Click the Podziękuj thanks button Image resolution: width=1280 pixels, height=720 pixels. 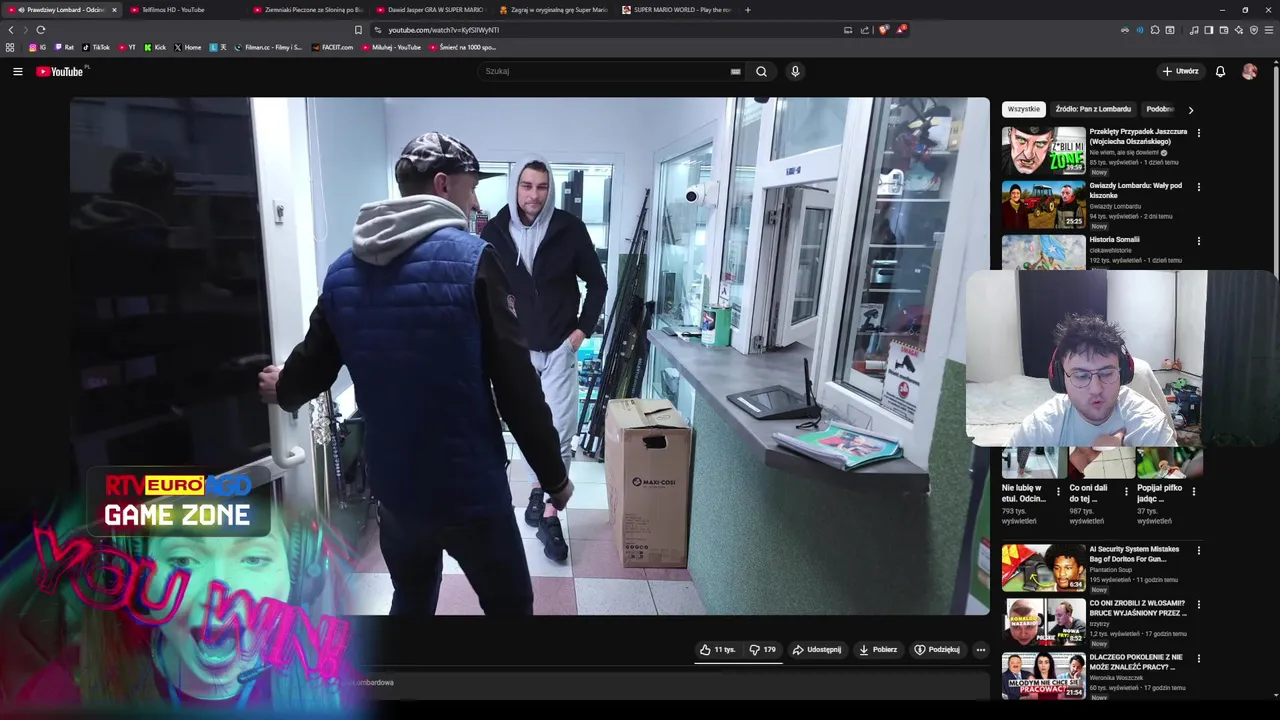pos(937,650)
